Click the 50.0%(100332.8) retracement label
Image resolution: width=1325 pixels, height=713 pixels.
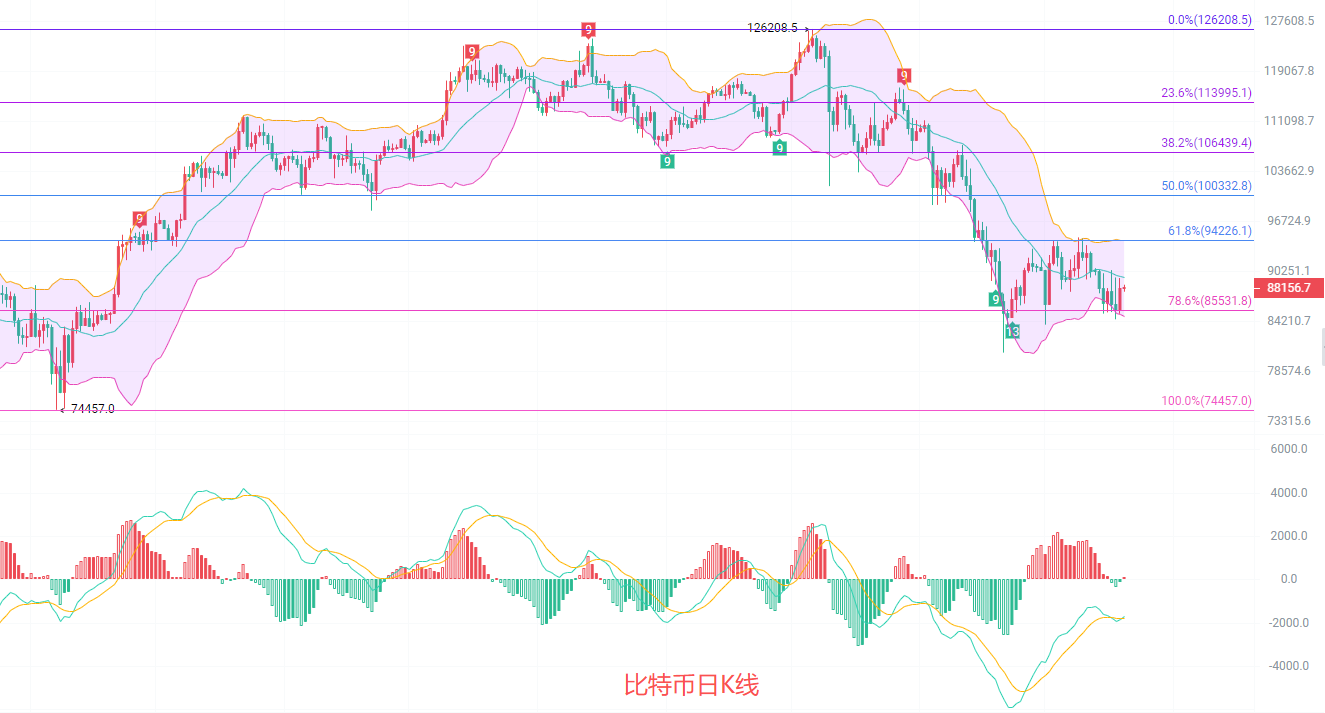(1206, 186)
